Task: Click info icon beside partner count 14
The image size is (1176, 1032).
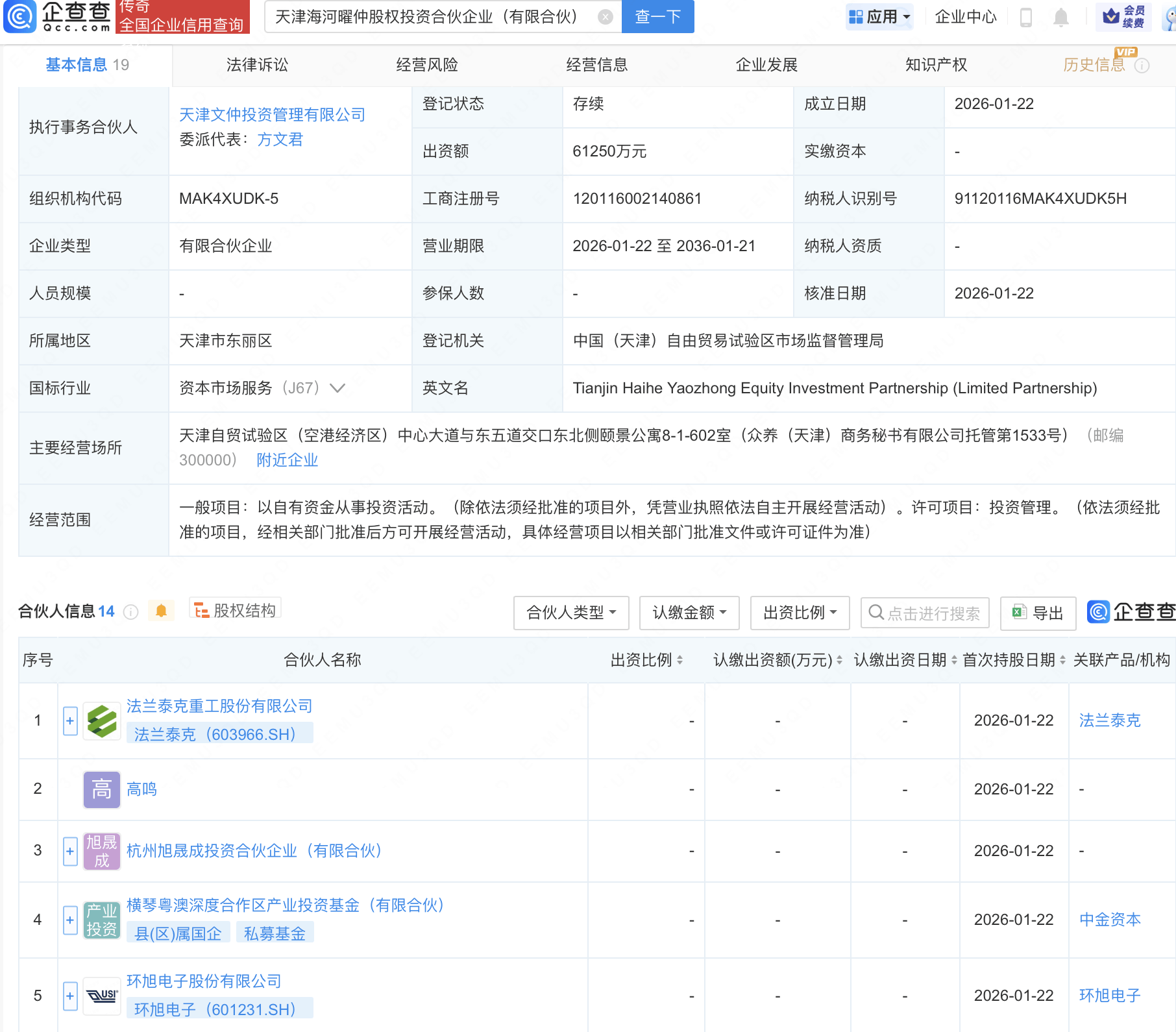Action: 131,612
